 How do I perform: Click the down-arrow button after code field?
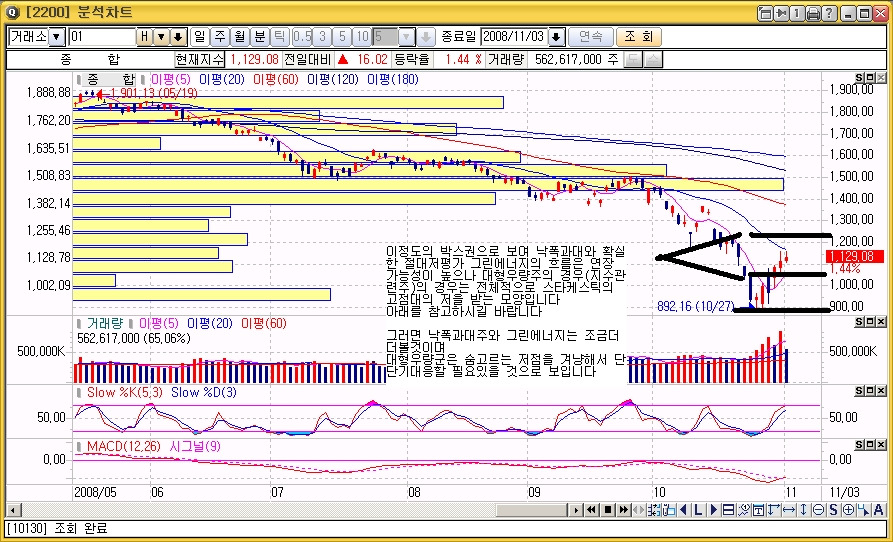[x=178, y=37]
